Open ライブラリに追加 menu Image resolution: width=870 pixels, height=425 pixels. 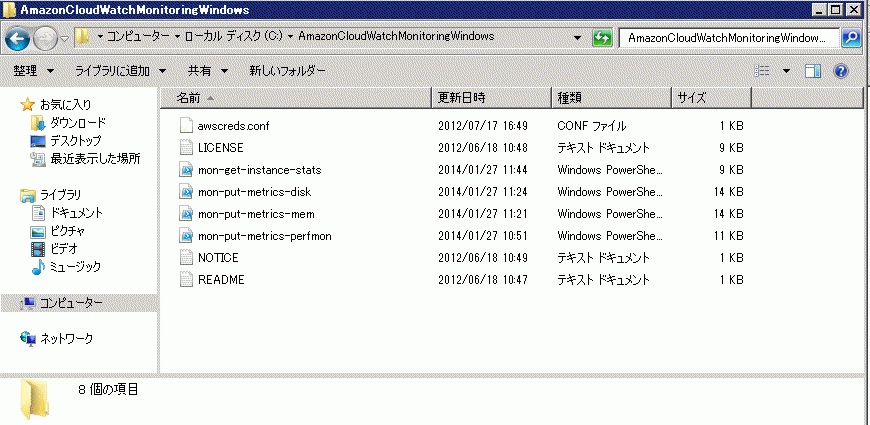click(120, 70)
